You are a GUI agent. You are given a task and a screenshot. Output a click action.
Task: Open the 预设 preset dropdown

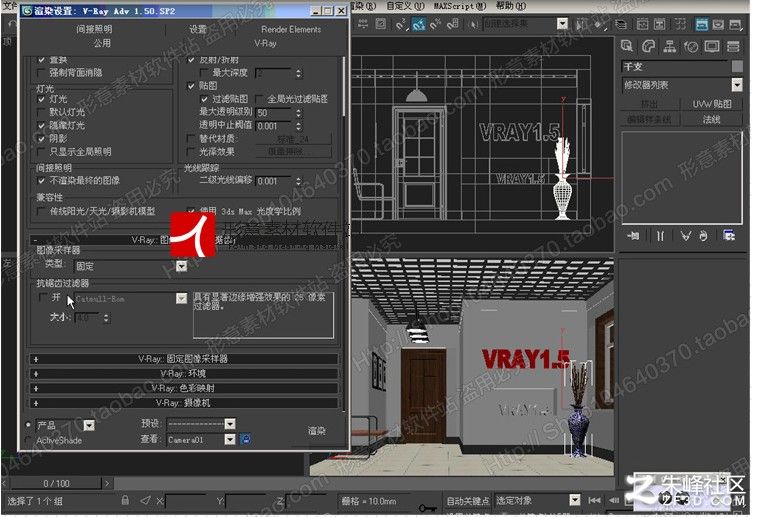[x=230, y=424]
